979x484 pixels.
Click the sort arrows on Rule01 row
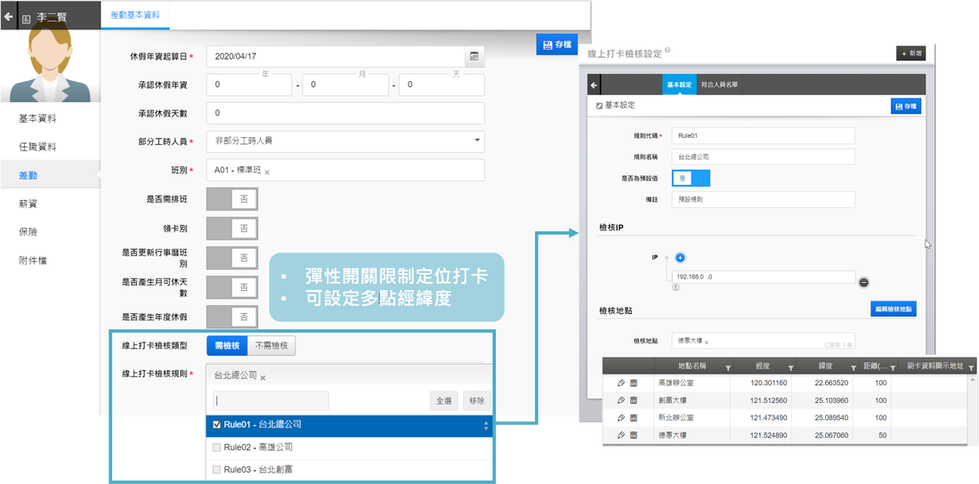click(x=486, y=426)
